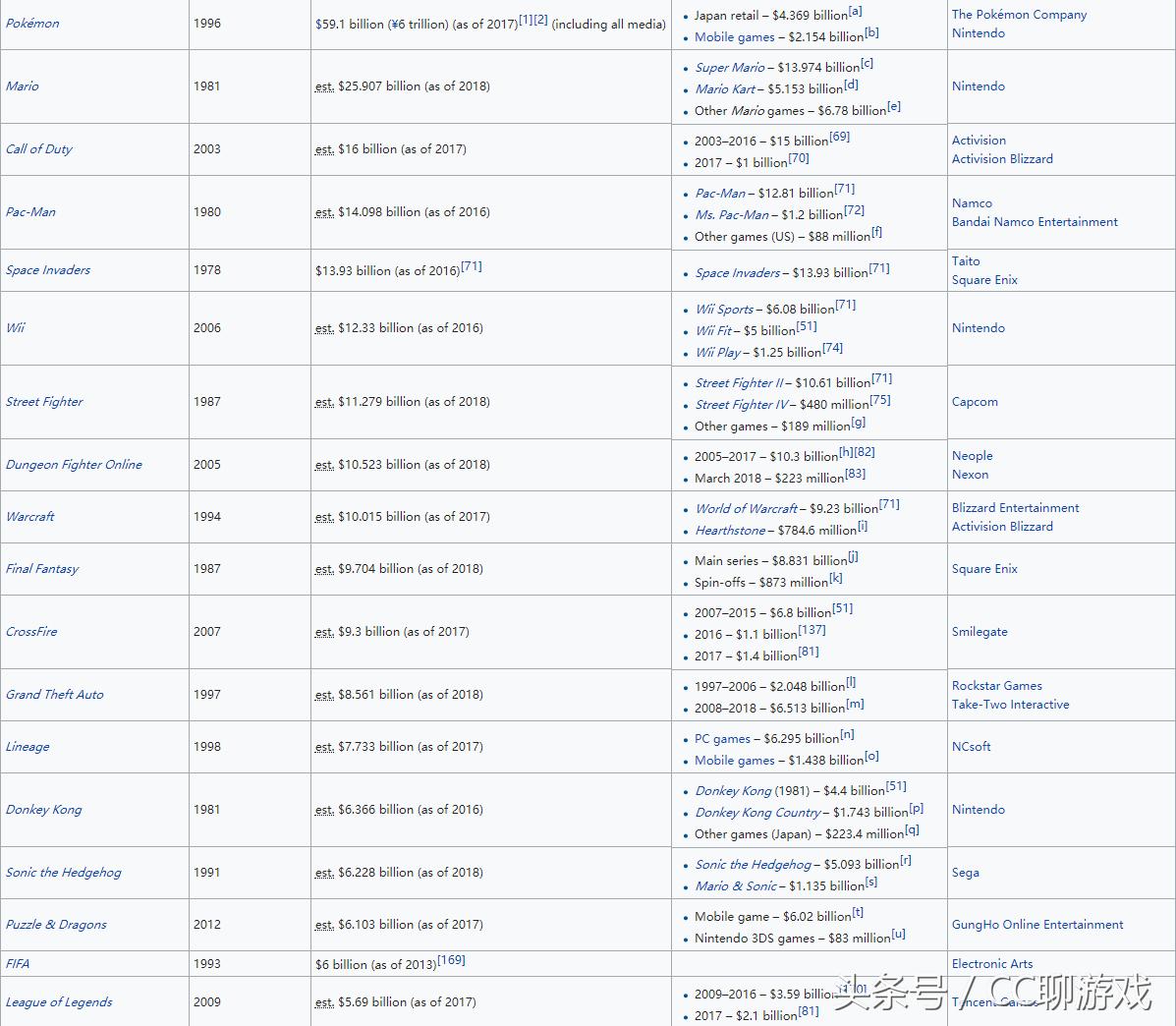1176x1026 pixels.
Task: Click Square Enix in Final Fantasy row
Action: point(984,569)
